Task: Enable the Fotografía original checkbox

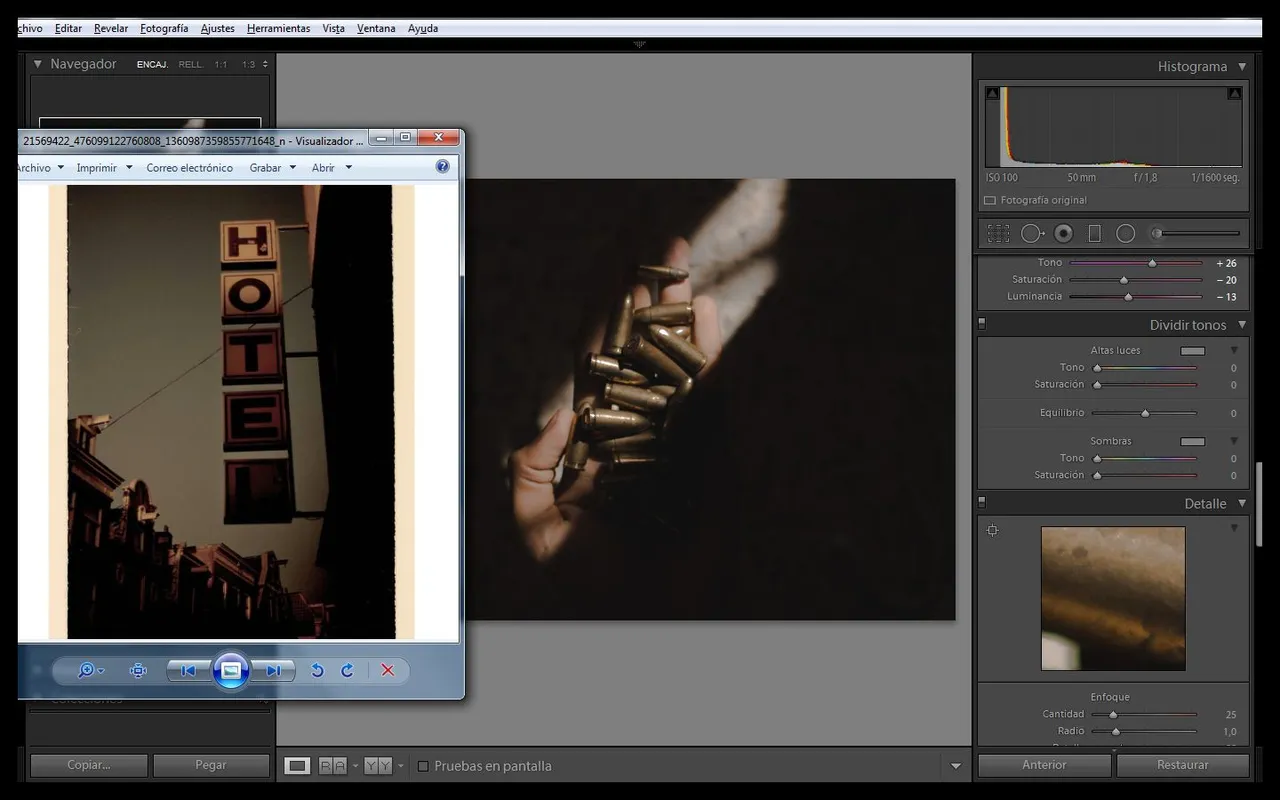Action: pos(990,200)
